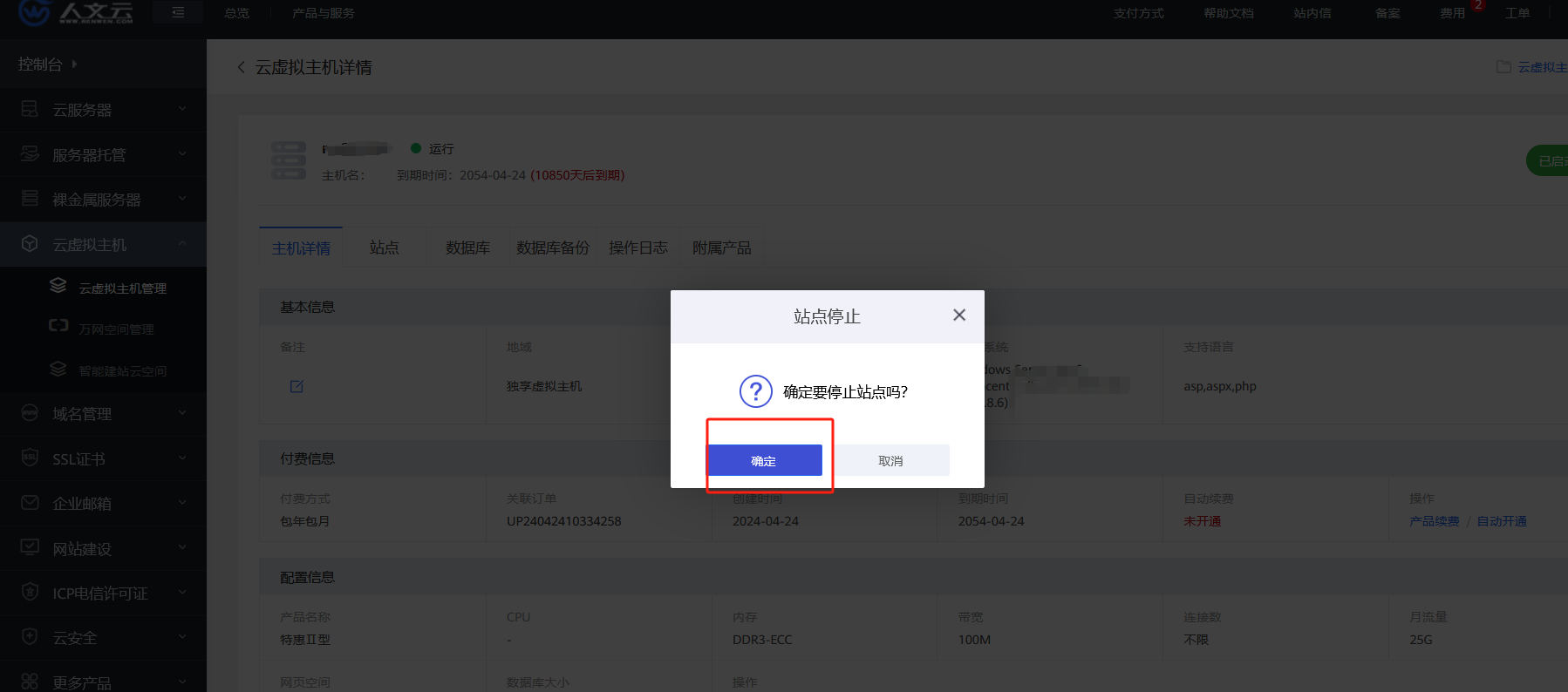Click the 云虚拟主机 cube icon
The height and width of the screenshot is (692, 1568).
tap(30, 243)
